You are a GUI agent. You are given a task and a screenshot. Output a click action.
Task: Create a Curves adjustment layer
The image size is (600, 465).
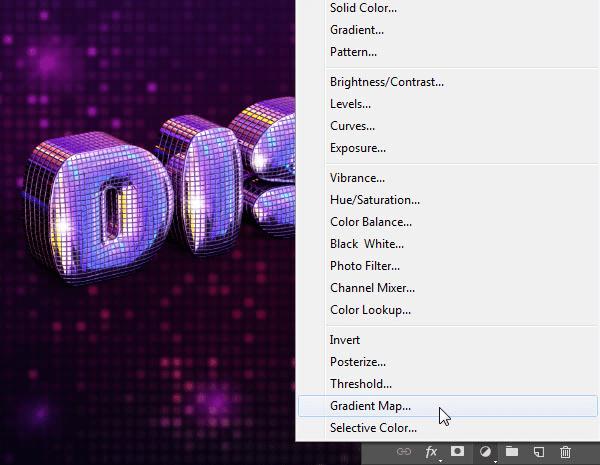click(352, 126)
